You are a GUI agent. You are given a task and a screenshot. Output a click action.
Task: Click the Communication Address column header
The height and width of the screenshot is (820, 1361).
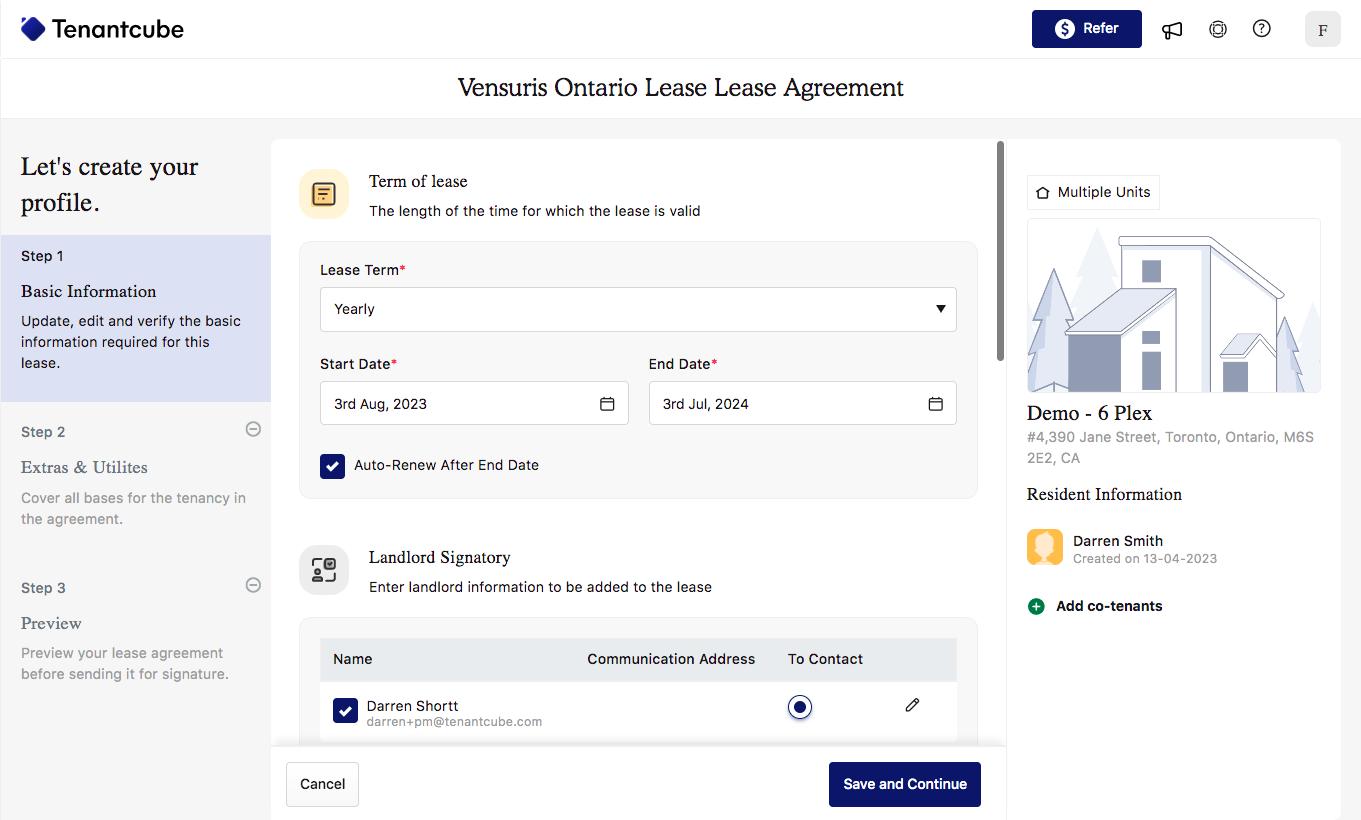(671, 659)
